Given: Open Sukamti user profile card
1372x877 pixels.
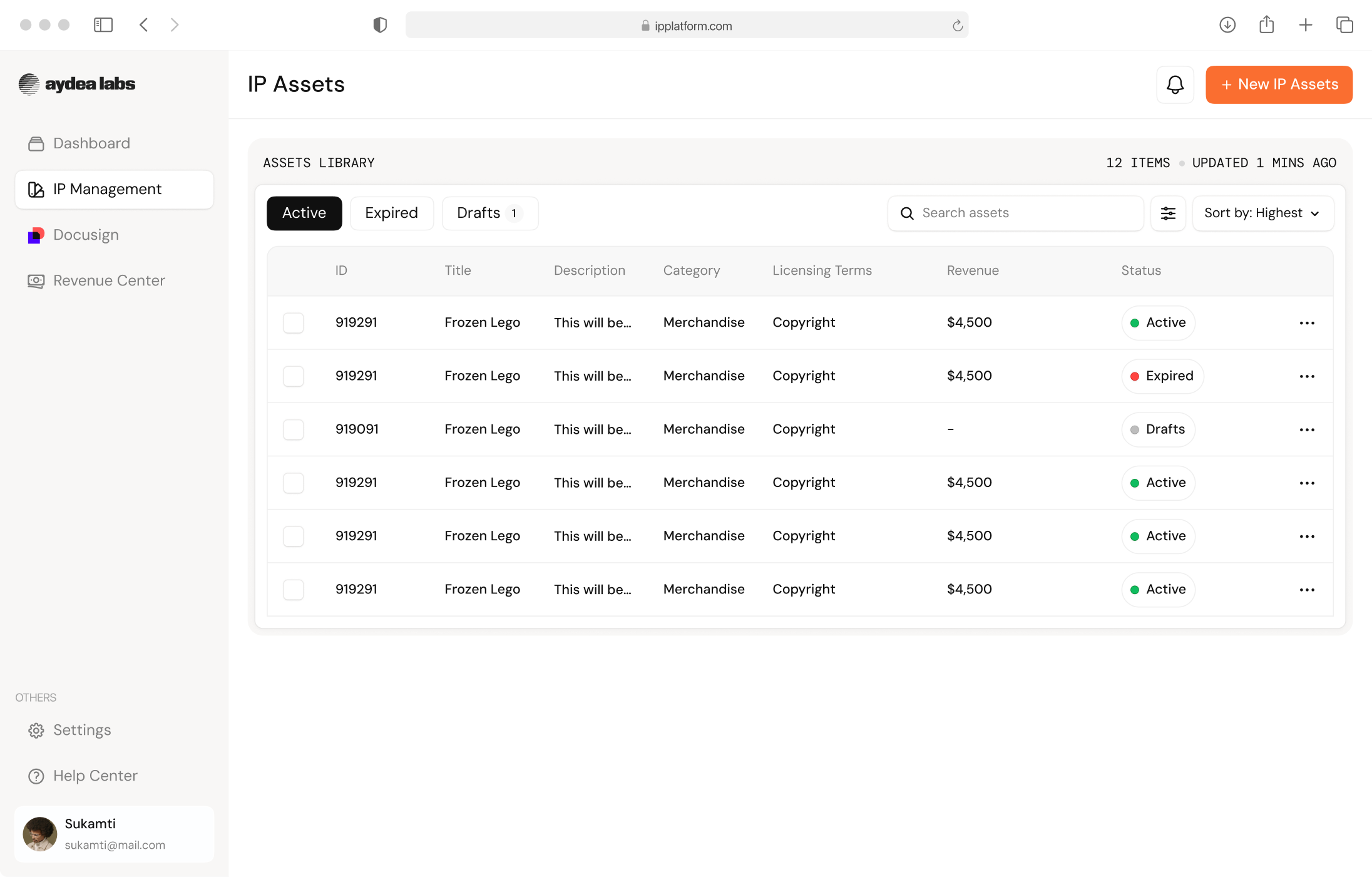Looking at the screenshot, I should point(114,834).
